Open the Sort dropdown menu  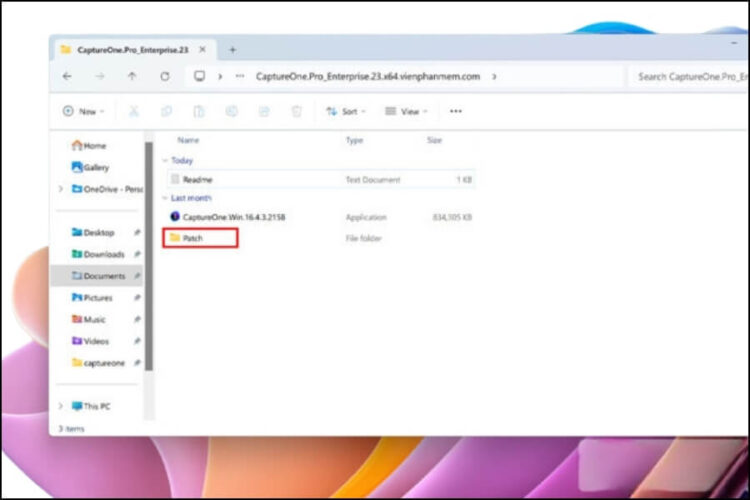(346, 111)
